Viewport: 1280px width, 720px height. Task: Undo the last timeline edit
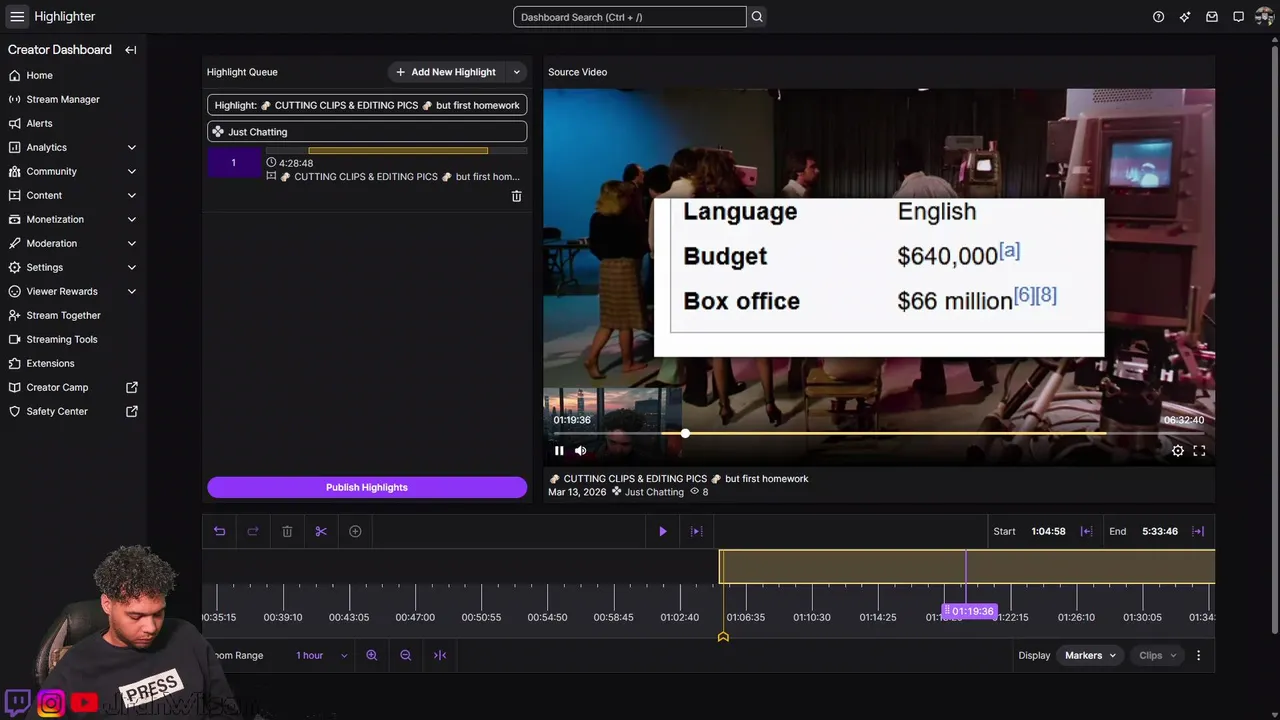tap(220, 531)
